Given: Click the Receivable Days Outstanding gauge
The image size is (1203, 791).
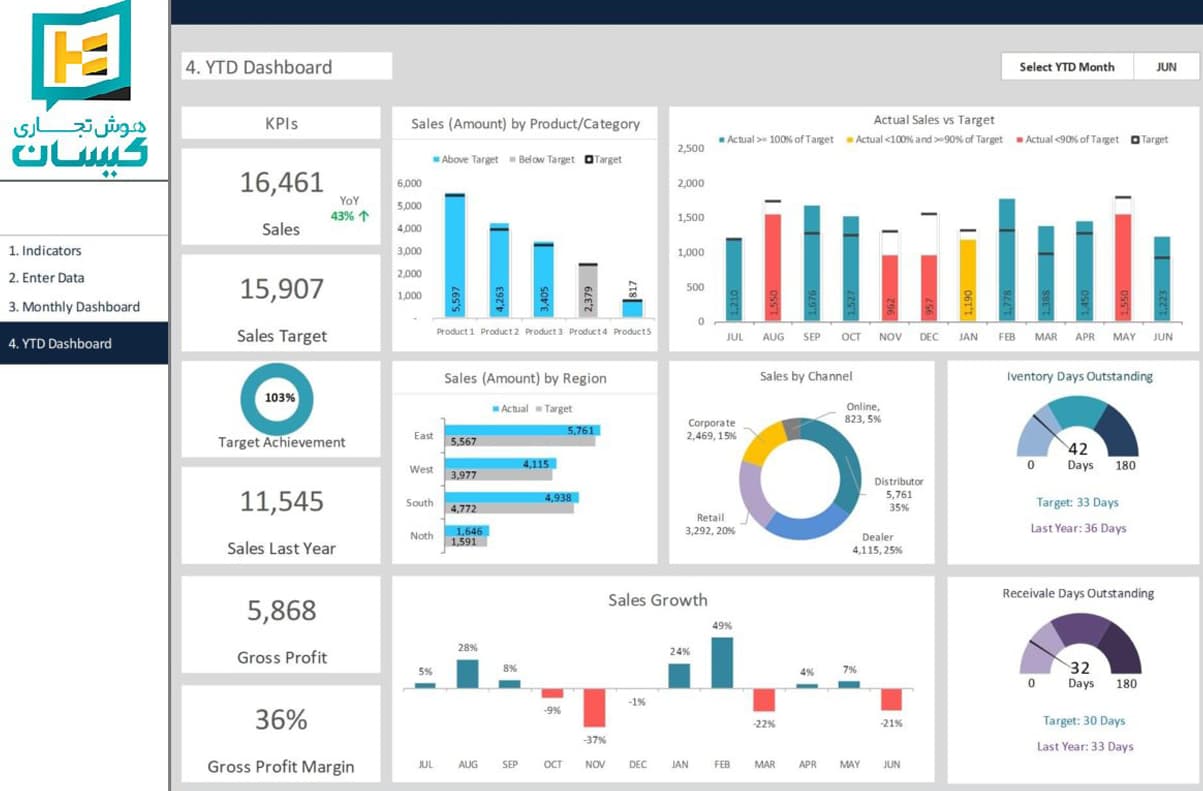Looking at the screenshot, I should [x=1079, y=649].
